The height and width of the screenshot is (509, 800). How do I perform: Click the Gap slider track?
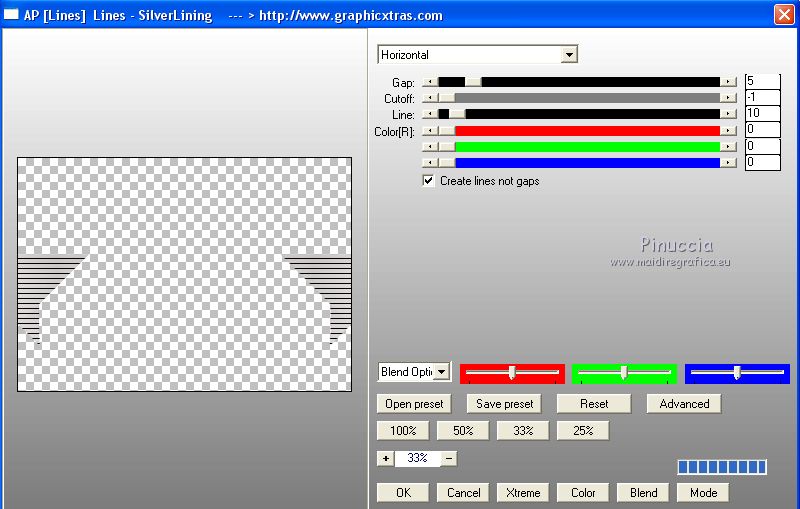click(579, 82)
